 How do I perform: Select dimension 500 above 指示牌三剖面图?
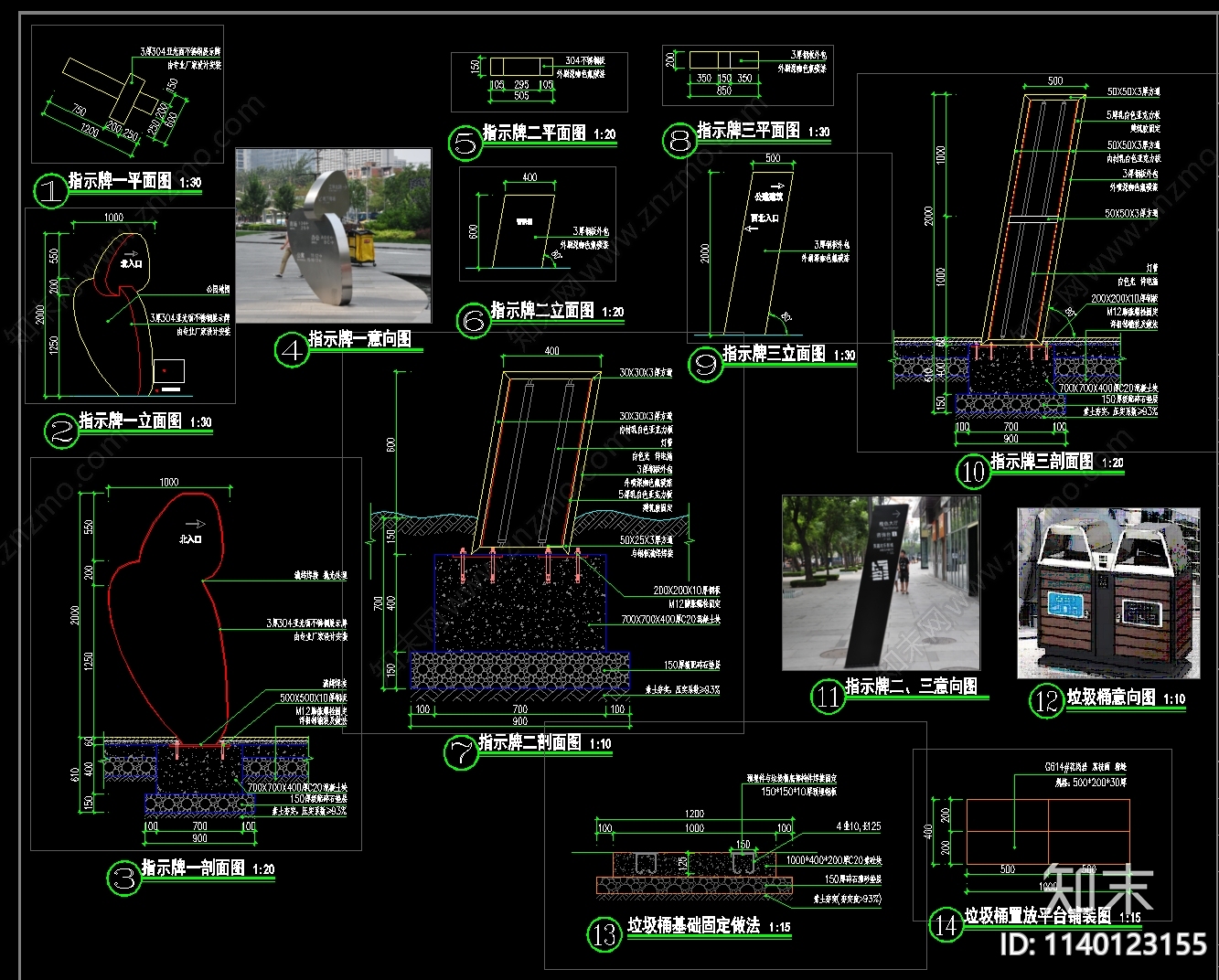[1055, 80]
